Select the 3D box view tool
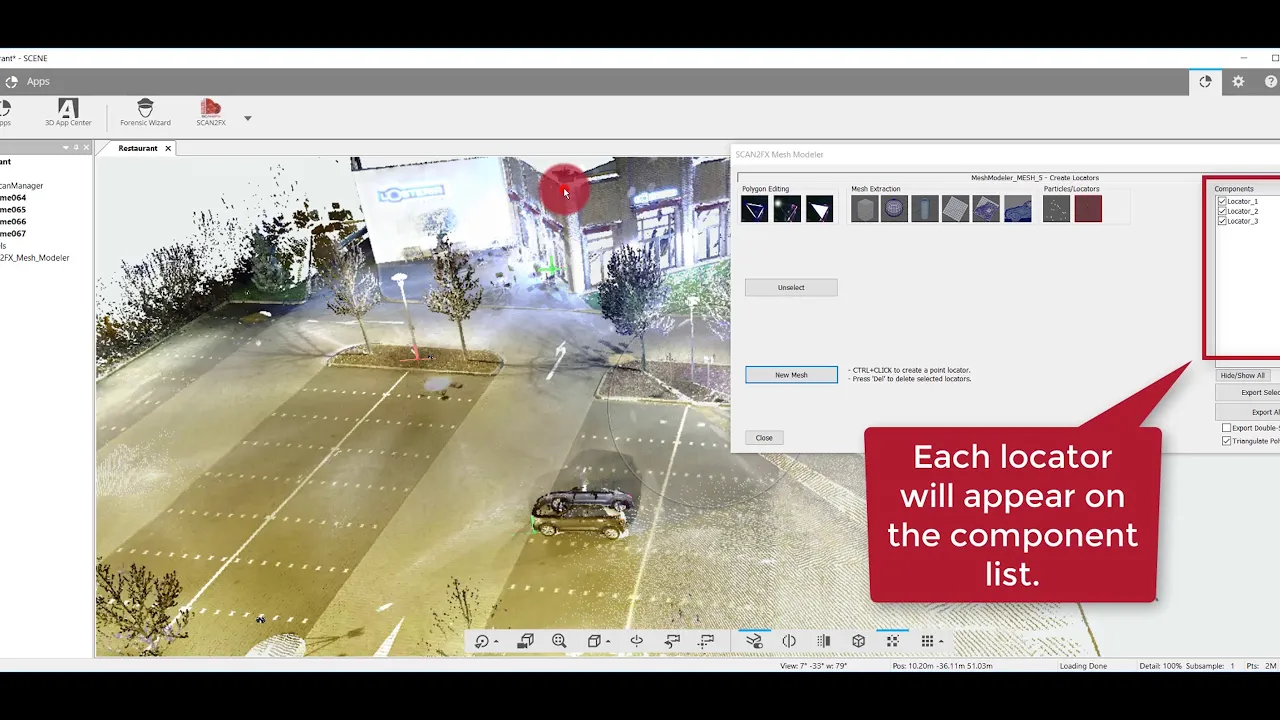 (x=594, y=641)
